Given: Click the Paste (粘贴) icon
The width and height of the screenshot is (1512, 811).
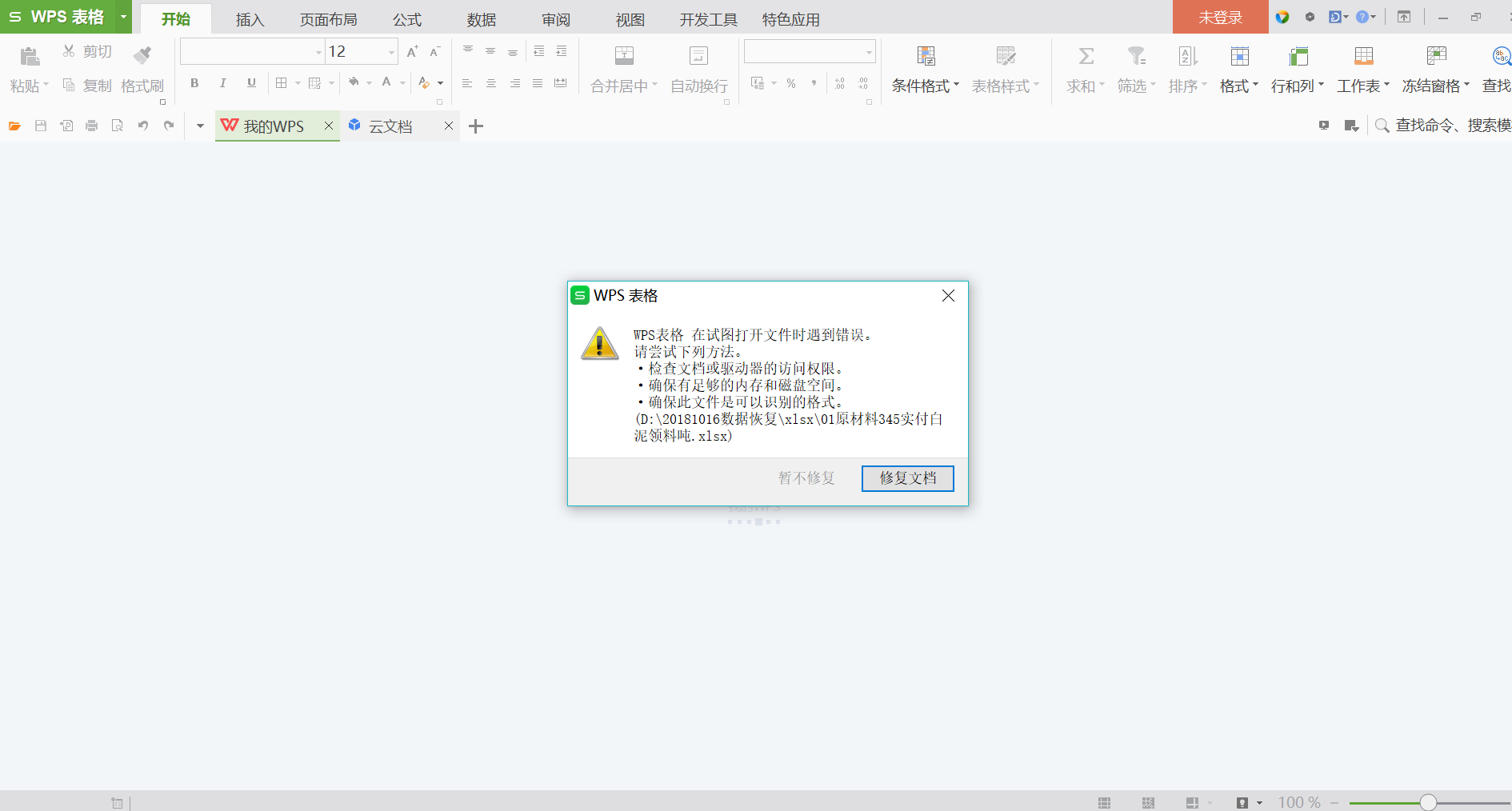Looking at the screenshot, I should coord(30,56).
